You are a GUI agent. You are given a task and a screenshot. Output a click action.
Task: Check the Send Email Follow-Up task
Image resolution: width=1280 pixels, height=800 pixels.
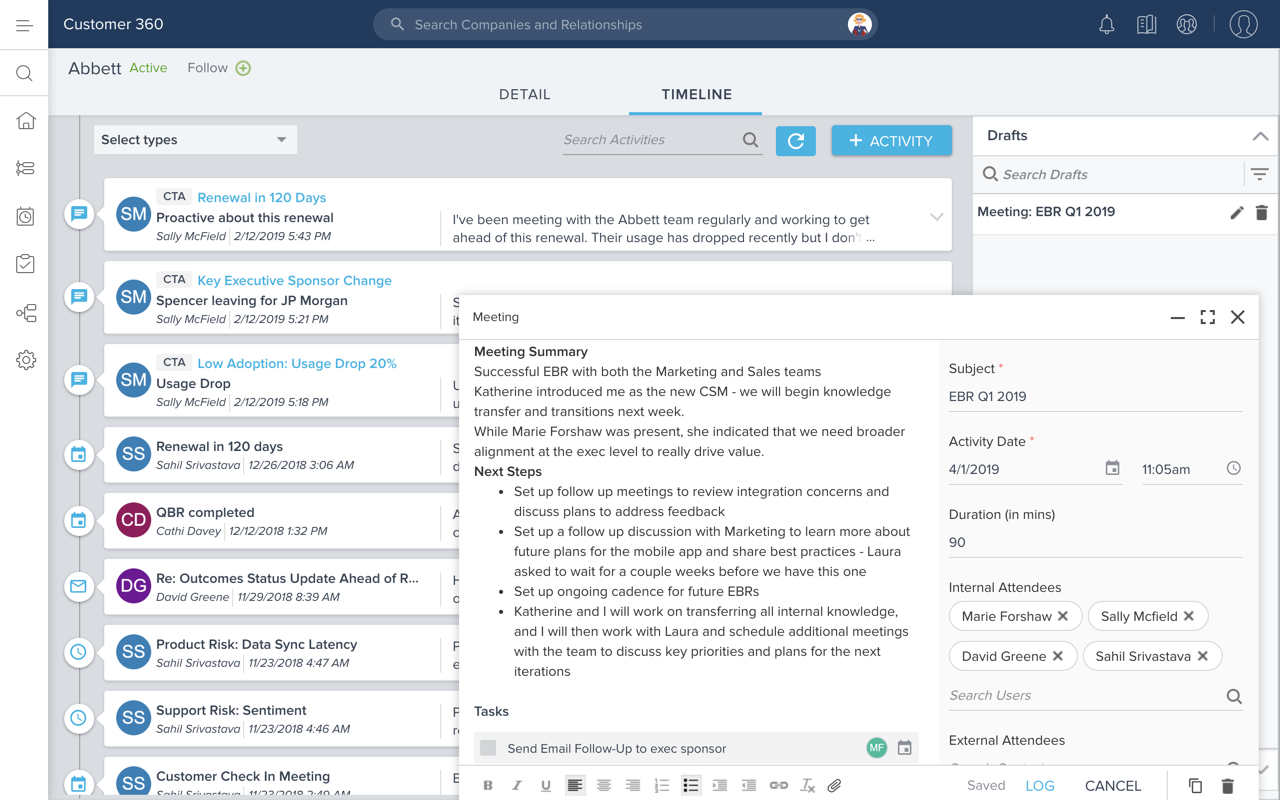pos(488,748)
